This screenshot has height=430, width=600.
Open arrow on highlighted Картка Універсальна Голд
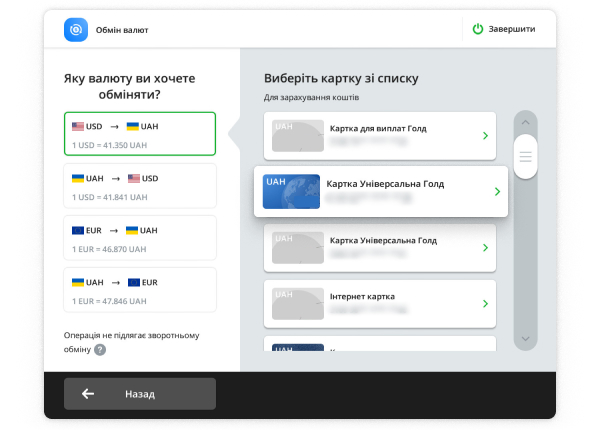coord(497,191)
